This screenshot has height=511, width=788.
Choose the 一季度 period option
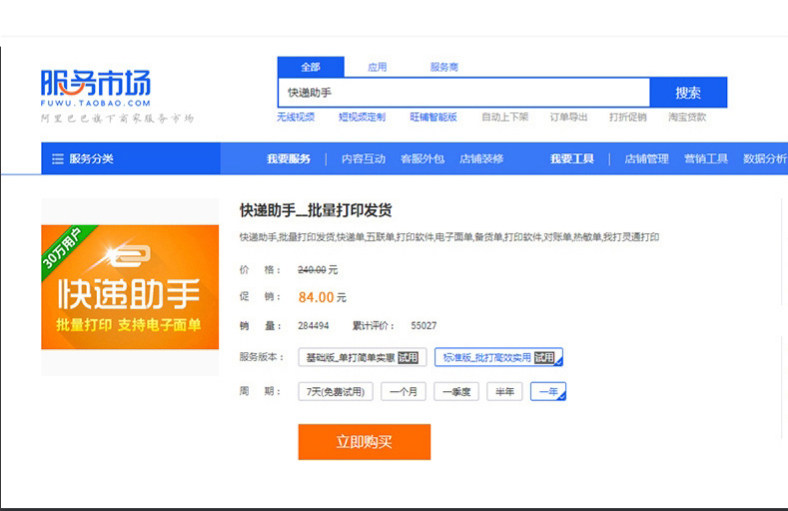[456, 391]
